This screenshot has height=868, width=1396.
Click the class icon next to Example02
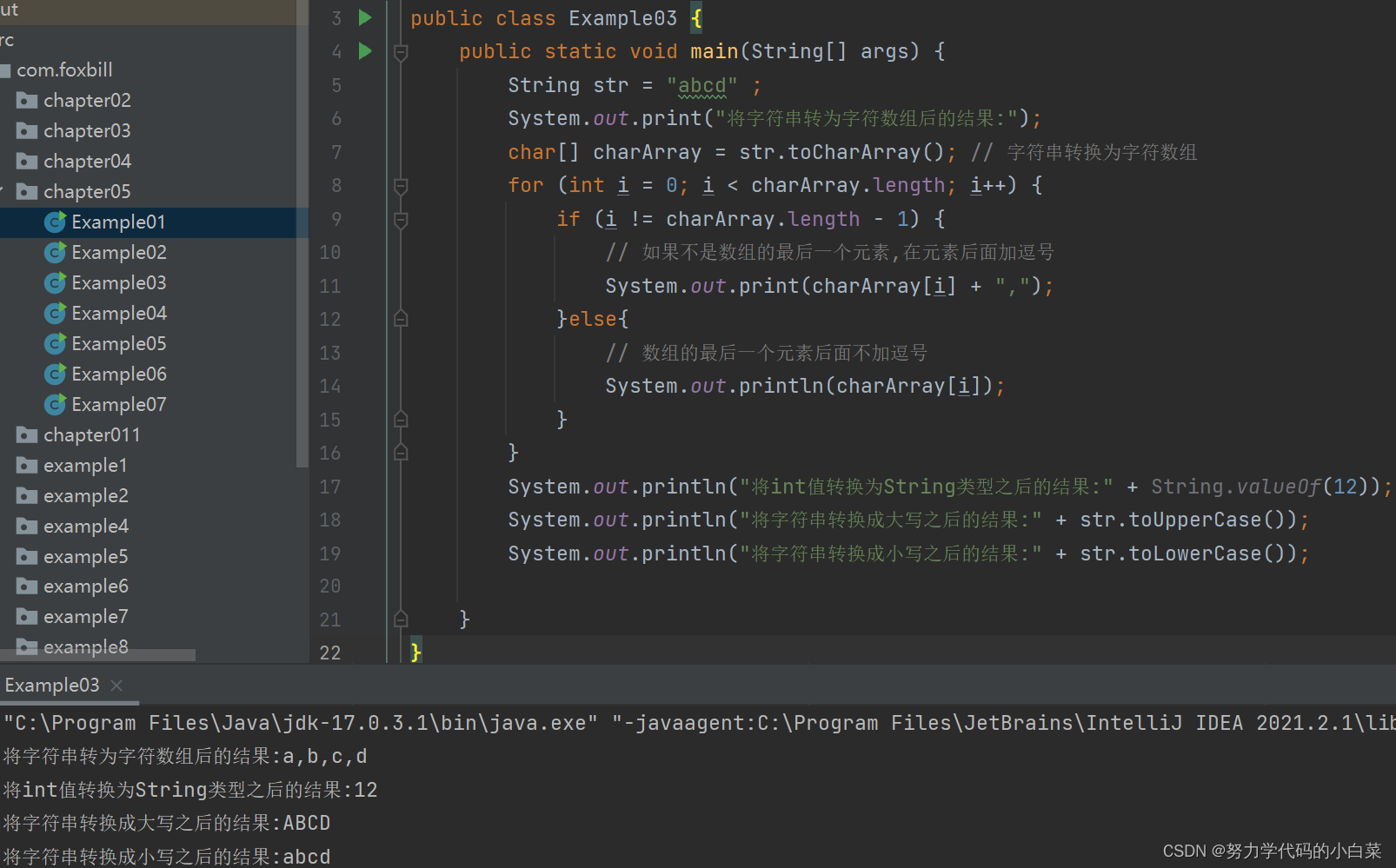point(54,252)
